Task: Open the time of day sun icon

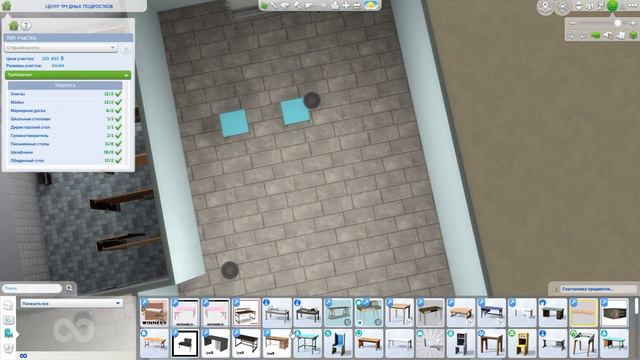Action: 371,5
